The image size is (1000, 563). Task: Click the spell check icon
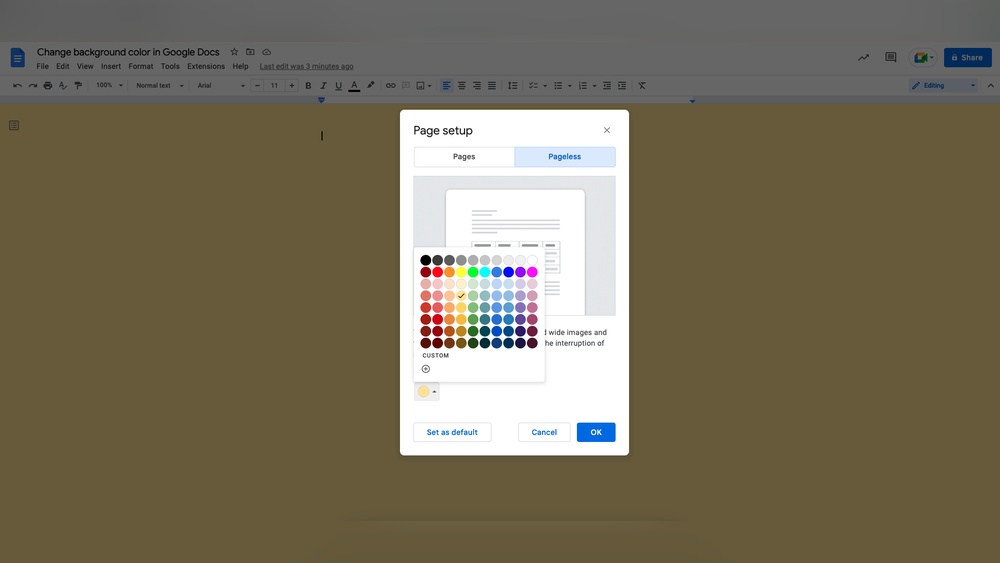pos(63,85)
